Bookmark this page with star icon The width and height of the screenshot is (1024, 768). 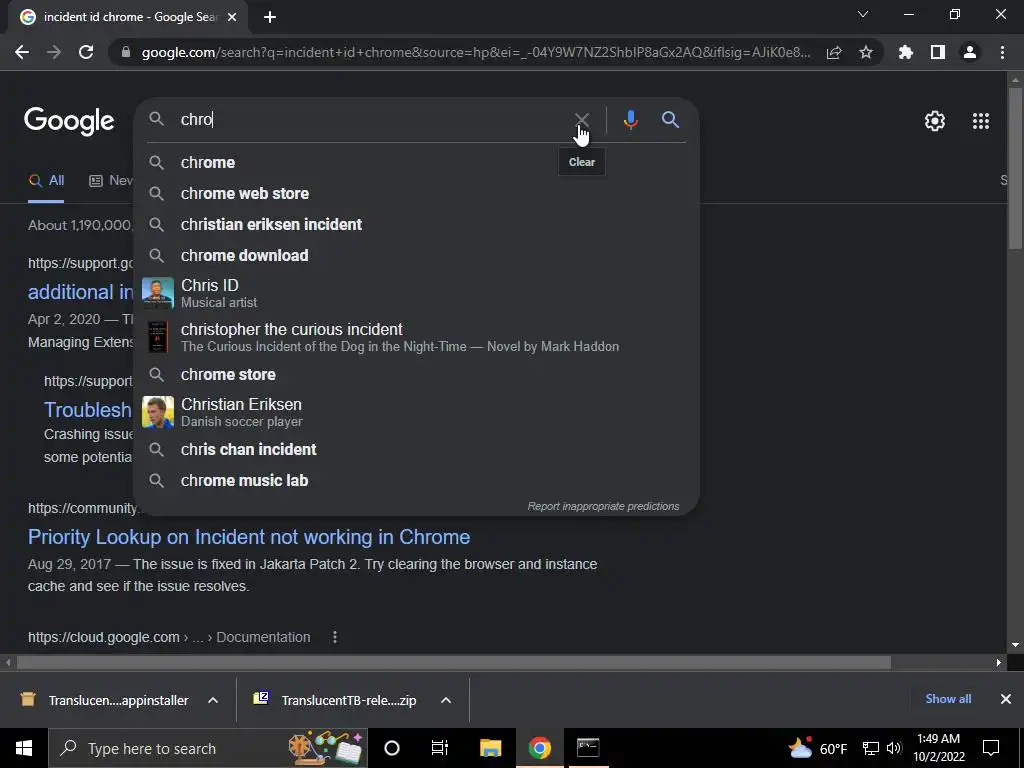click(x=865, y=52)
